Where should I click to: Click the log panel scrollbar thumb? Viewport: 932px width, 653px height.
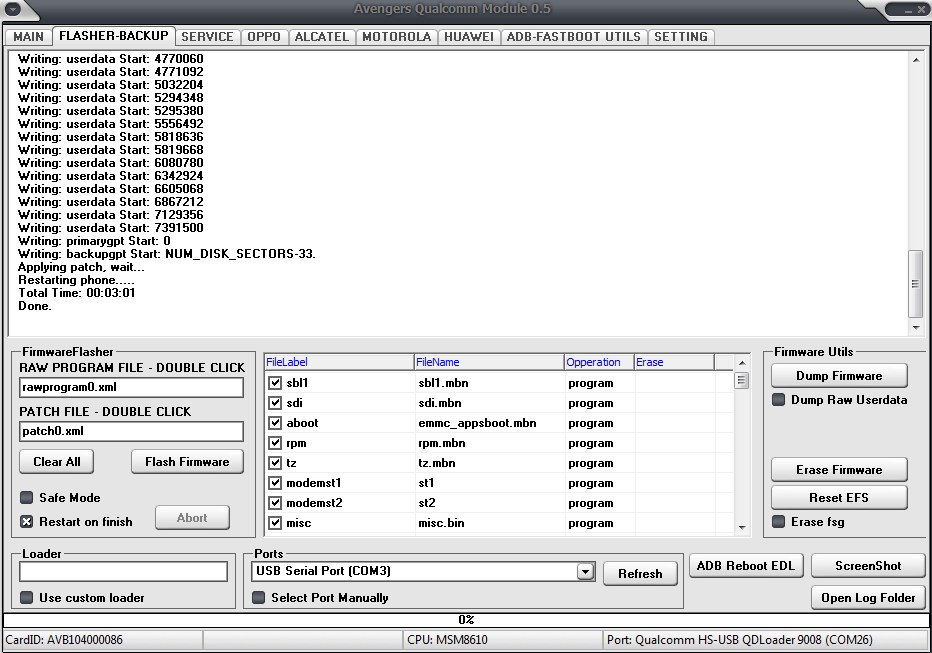(915, 284)
